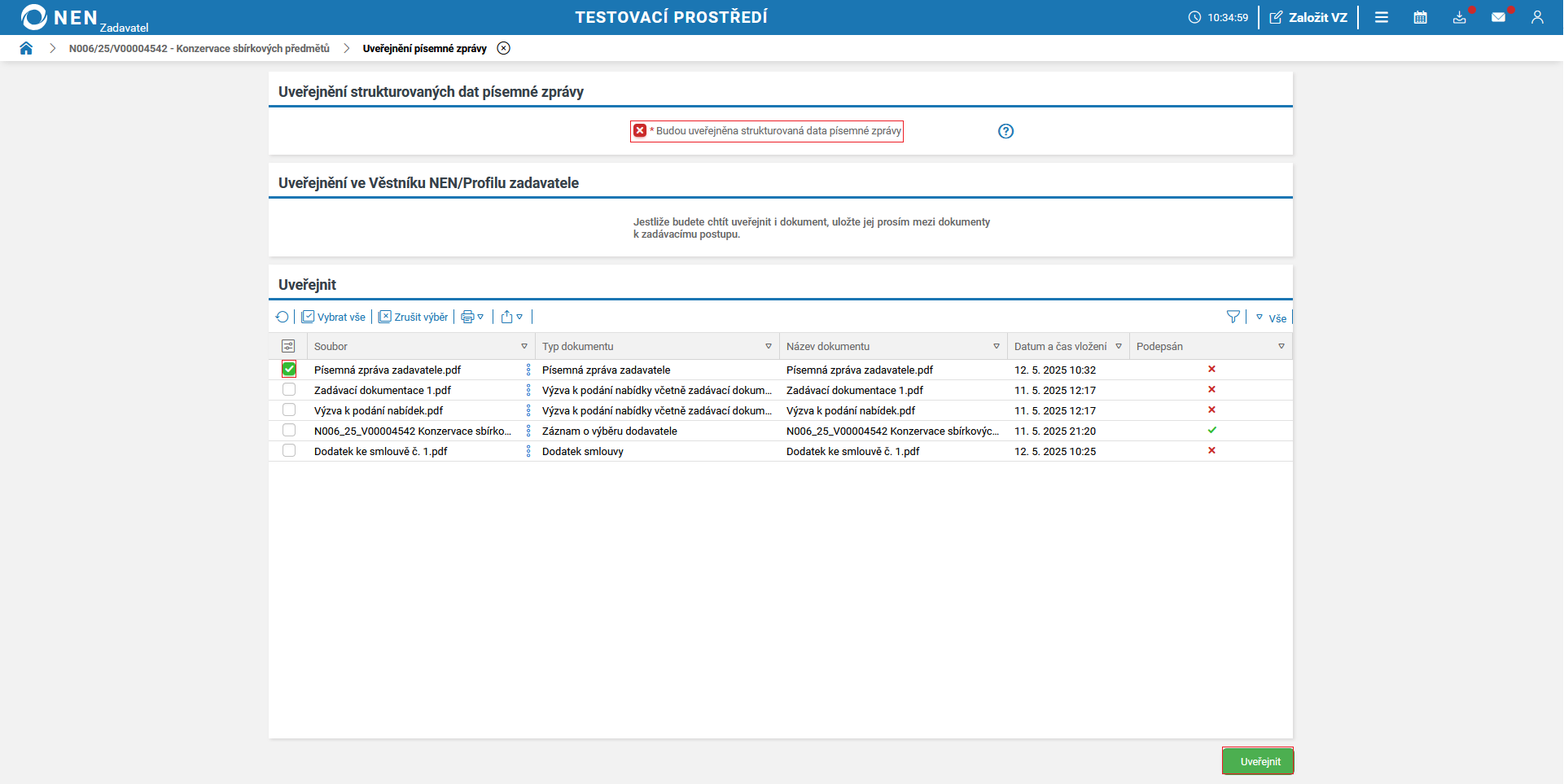This screenshot has height=784, width=1564.
Task: Refresh the document list
Action: point(283,318)
